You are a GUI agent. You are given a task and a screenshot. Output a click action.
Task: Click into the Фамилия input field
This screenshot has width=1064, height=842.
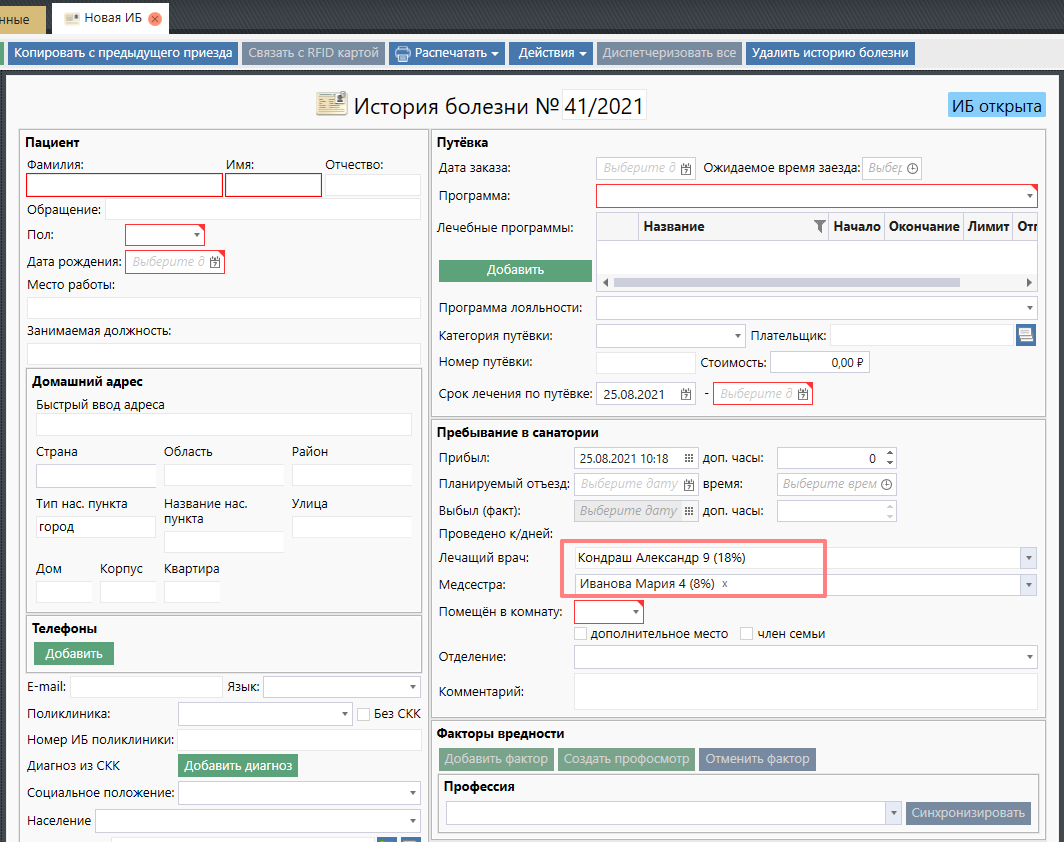(124, 185)
